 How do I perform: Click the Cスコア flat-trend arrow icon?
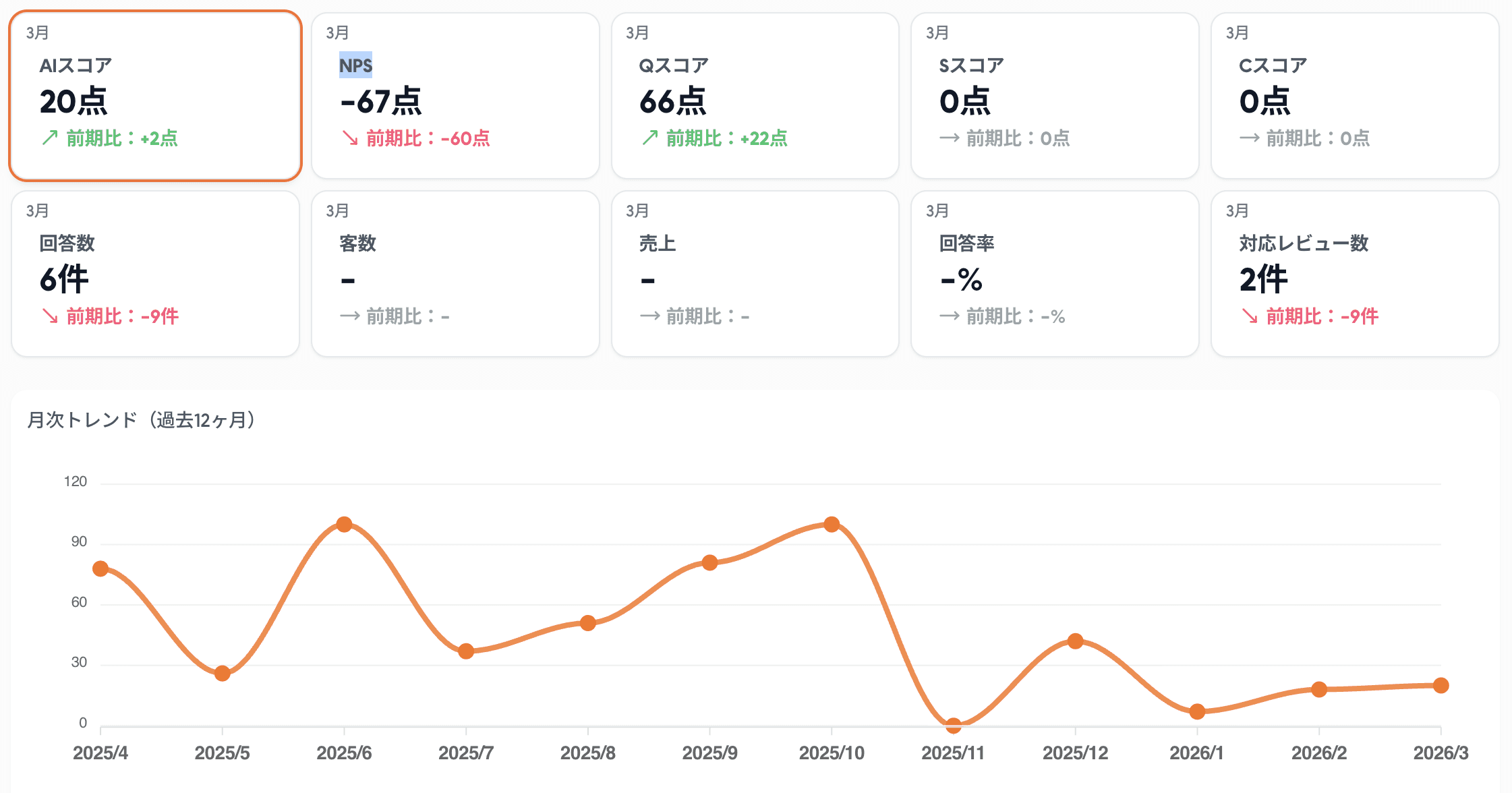(1249, 138)
